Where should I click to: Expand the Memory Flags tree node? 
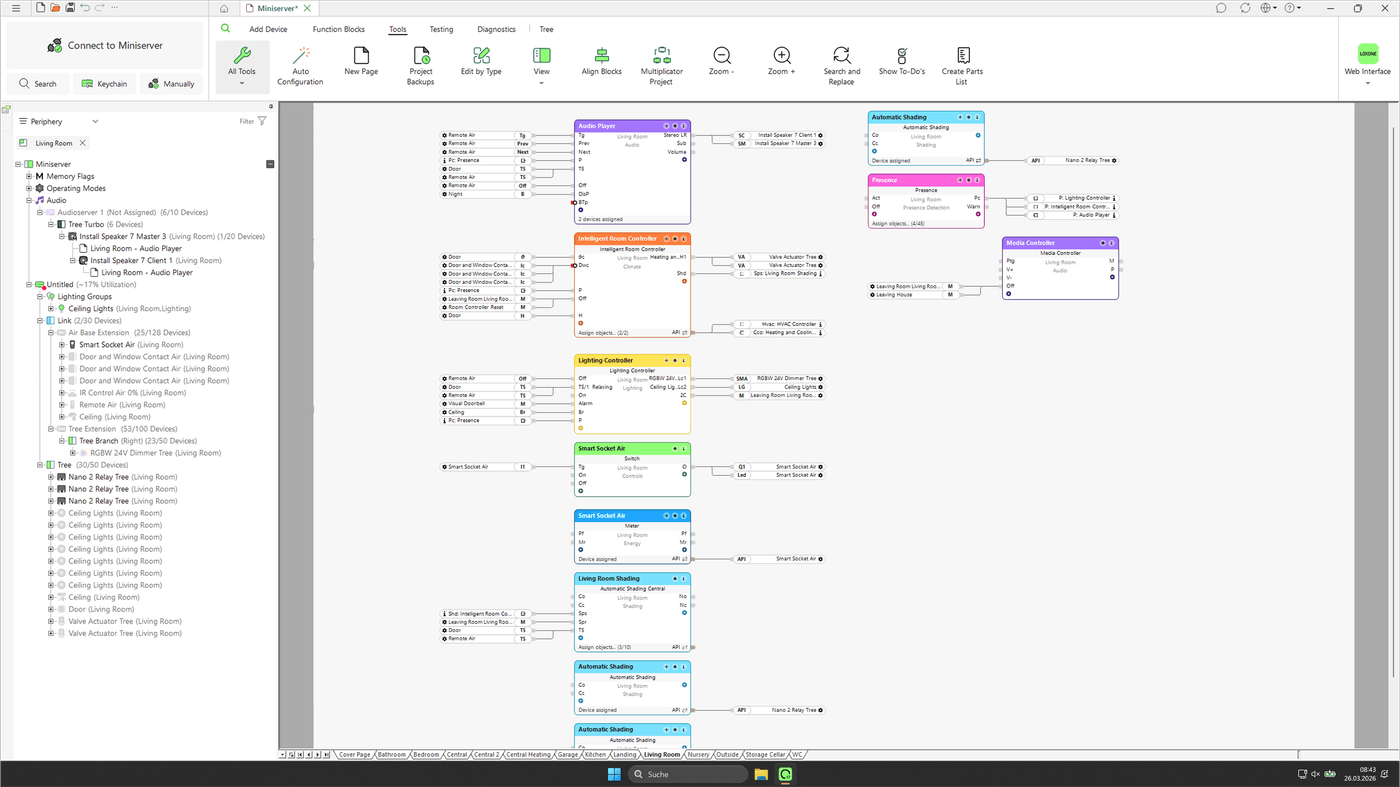pos(29,176)
